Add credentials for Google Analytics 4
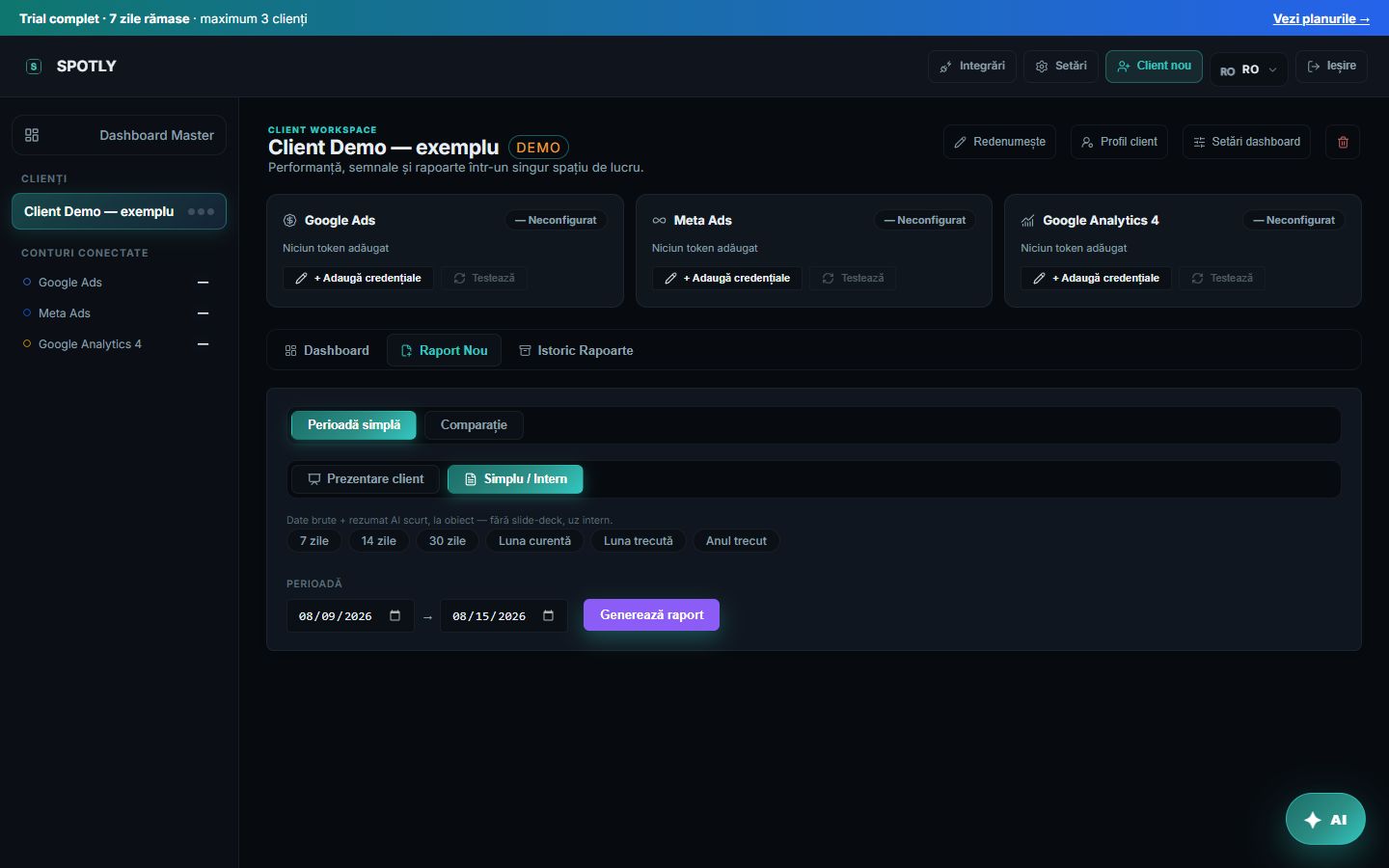This screenshot has width=1389, height=868. [1096, 278]
